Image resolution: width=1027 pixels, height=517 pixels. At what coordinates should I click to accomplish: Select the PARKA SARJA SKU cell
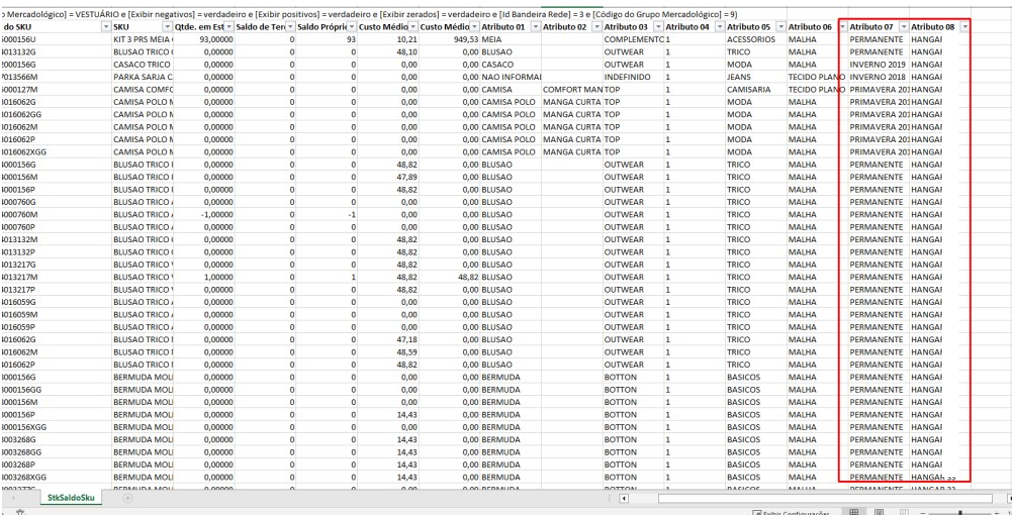(x=143, y=77)
